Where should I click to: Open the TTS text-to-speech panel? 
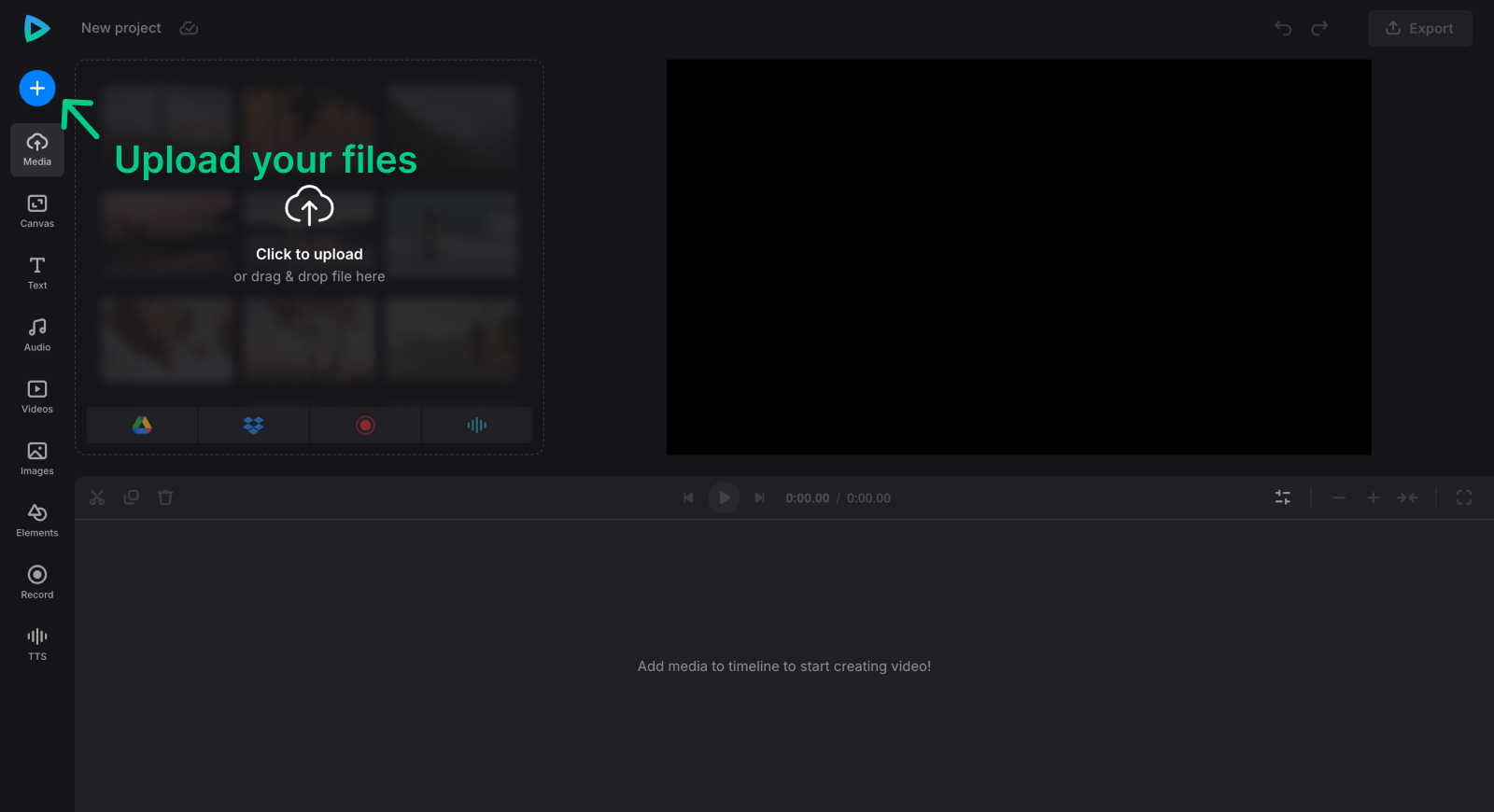coord(37,644)
